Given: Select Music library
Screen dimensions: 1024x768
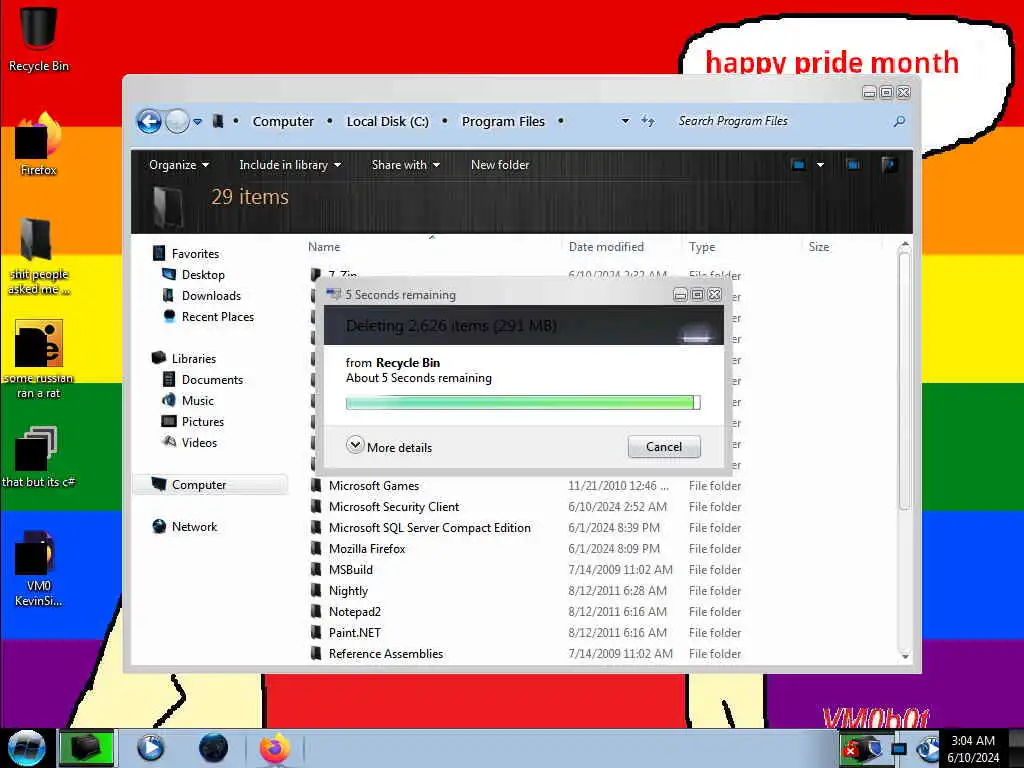Looking at the screenshot, I should [197, 400].
